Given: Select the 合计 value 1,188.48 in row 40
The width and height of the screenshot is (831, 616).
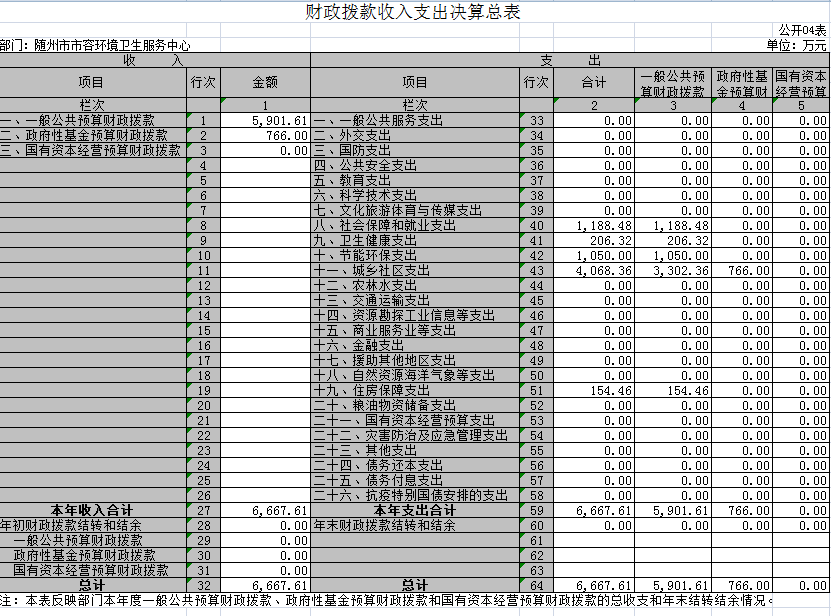Looking at the screenshot, I should click(594, 225).
